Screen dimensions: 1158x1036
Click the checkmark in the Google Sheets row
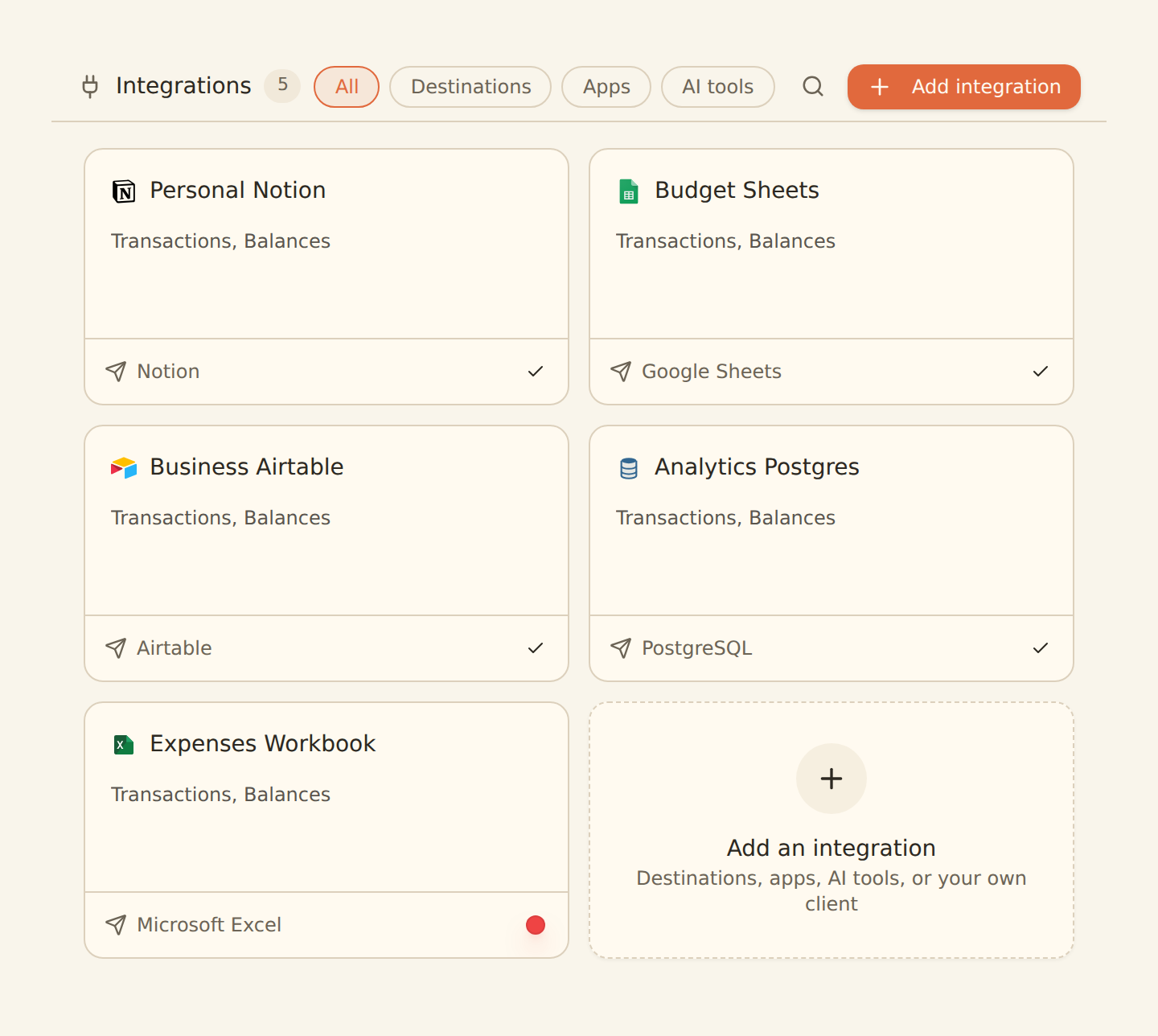(1041, 371)
